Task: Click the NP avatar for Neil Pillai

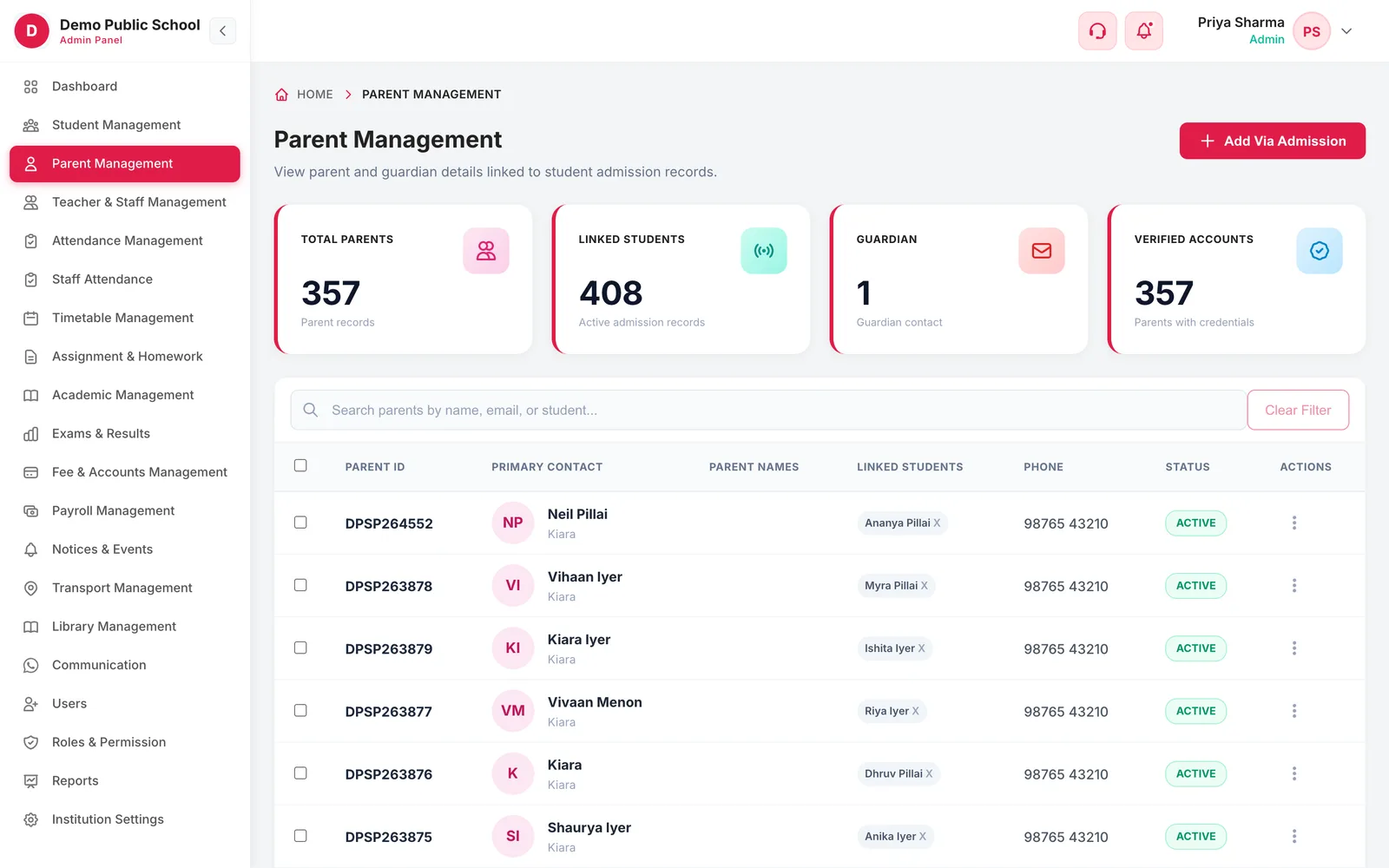Action: tap(513, 523)
